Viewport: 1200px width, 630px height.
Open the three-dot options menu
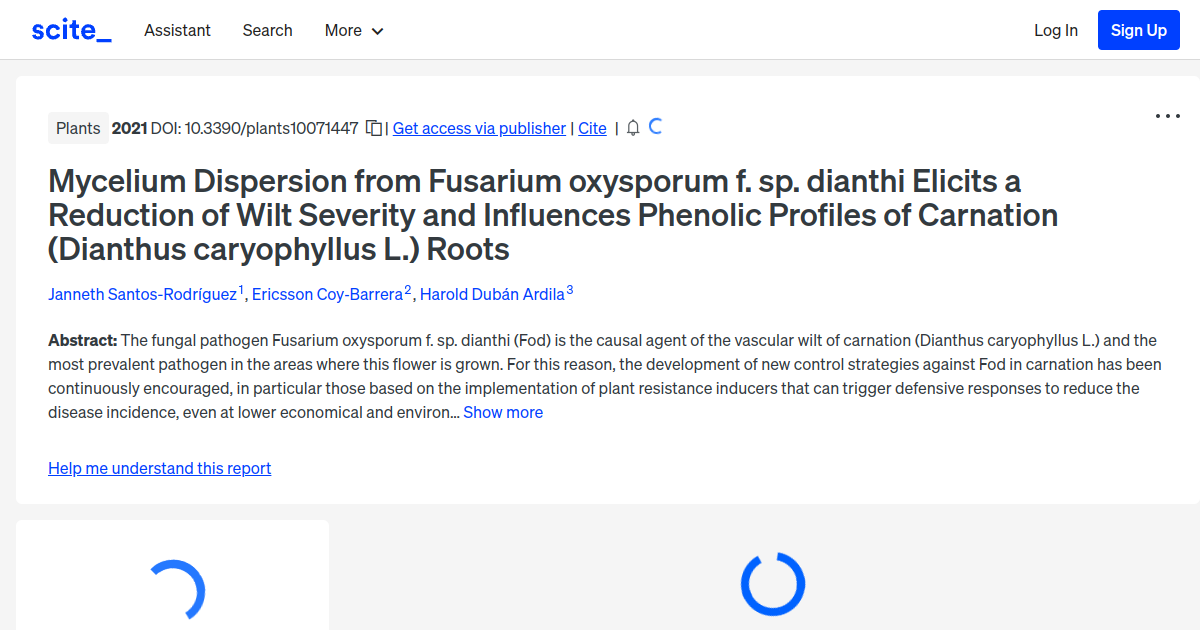pos(1168,116)
